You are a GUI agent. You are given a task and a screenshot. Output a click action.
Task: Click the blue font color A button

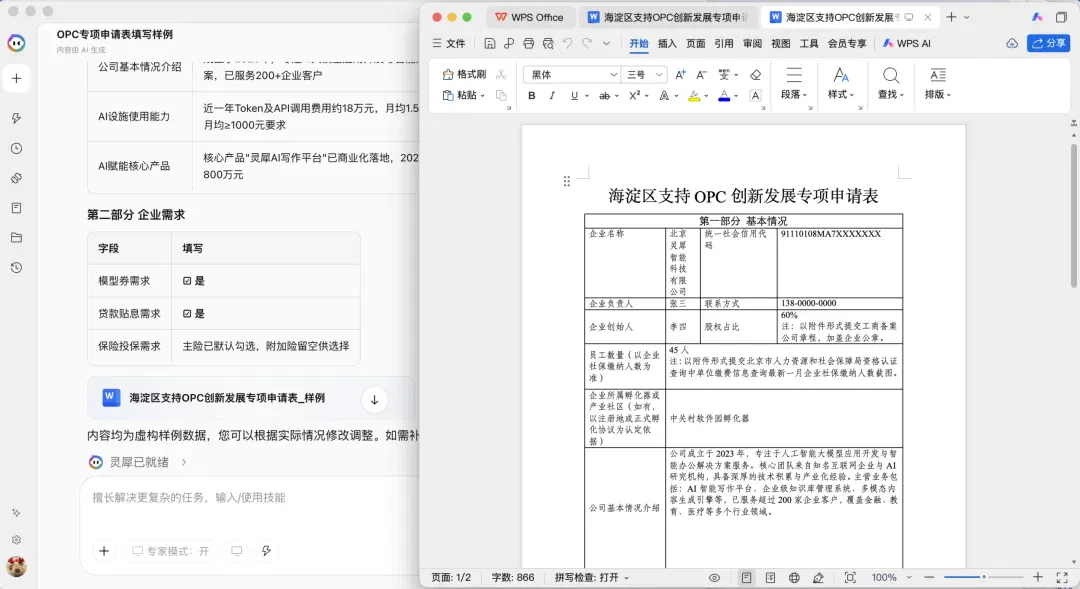[x=724, y=96]
